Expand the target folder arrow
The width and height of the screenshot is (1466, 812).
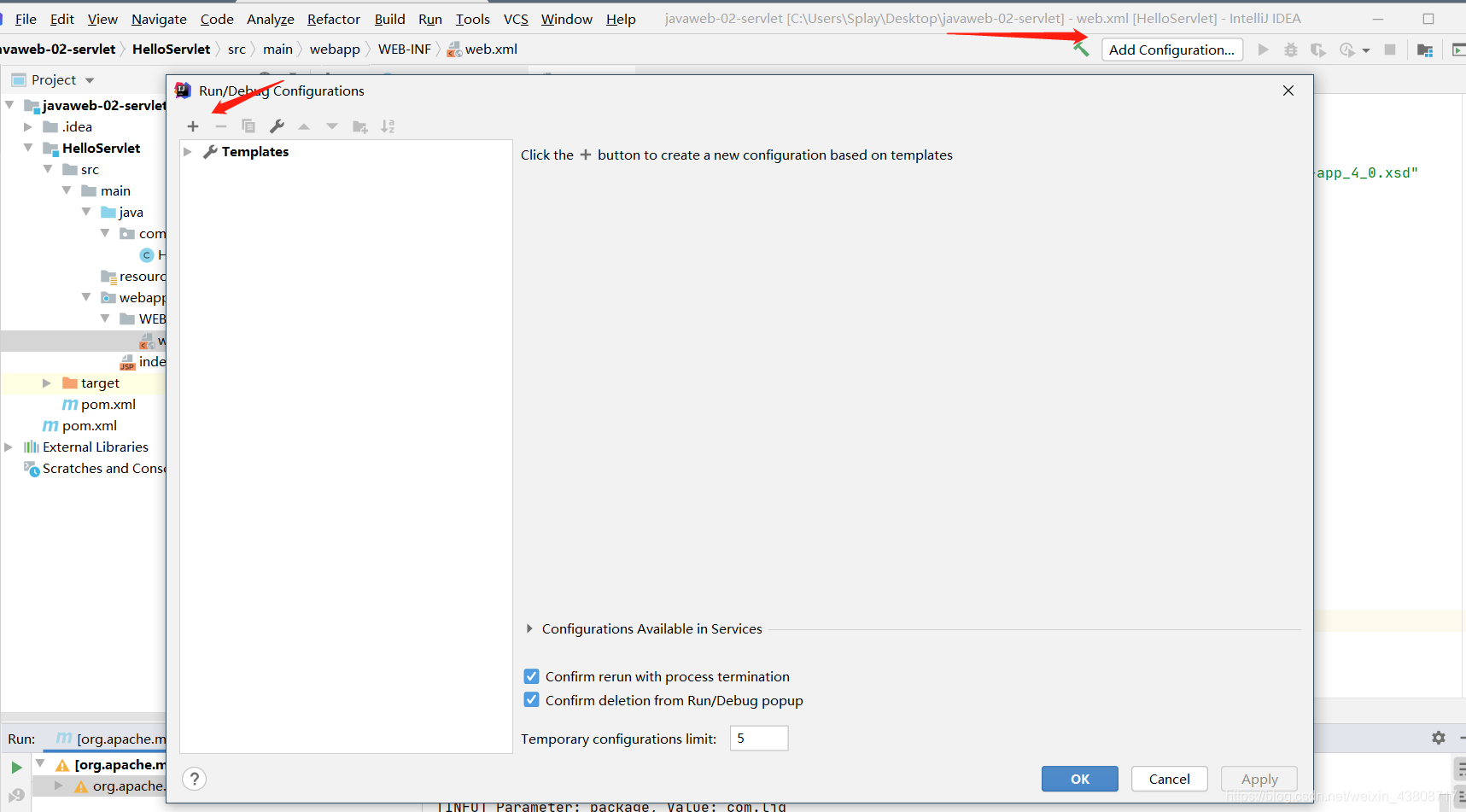47,383
